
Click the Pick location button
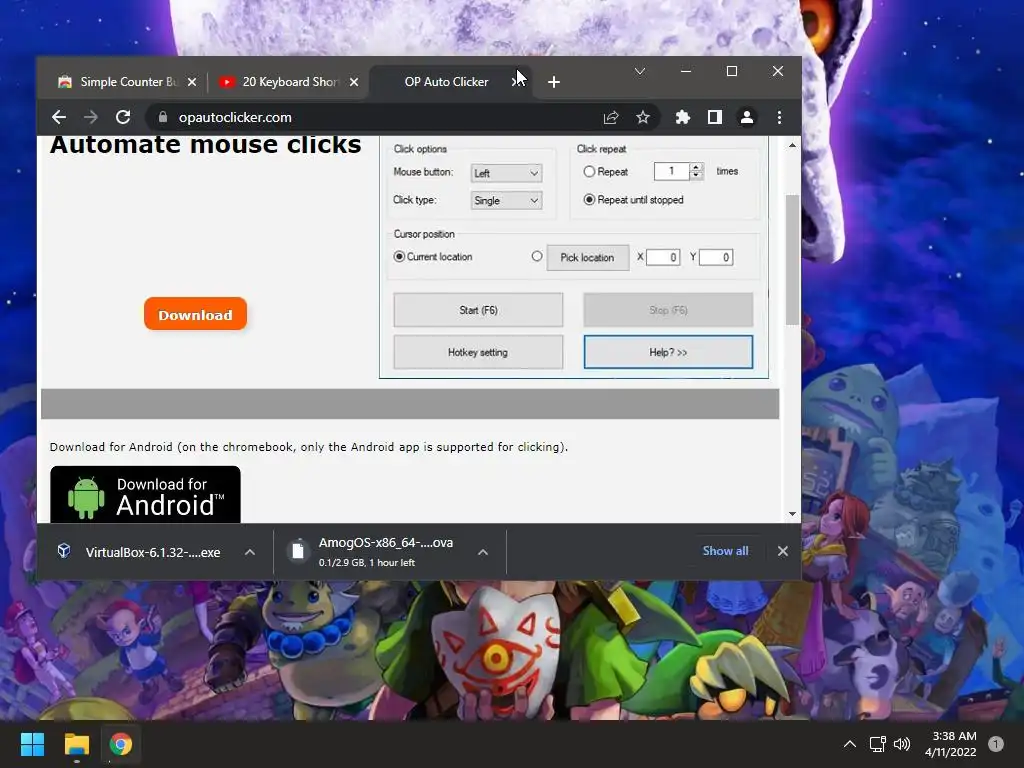[588, 257]
